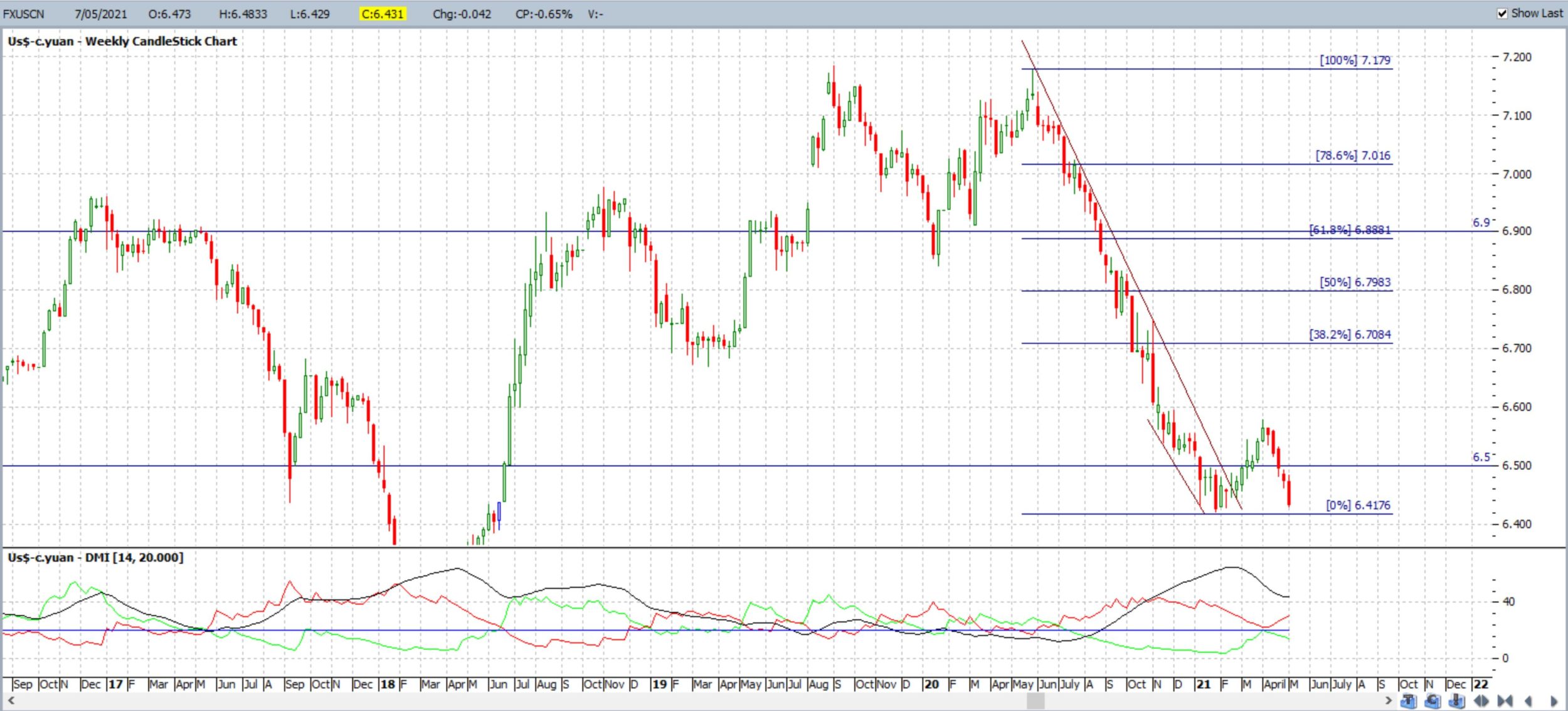Click the open value O:6.473

pos(169,14)
